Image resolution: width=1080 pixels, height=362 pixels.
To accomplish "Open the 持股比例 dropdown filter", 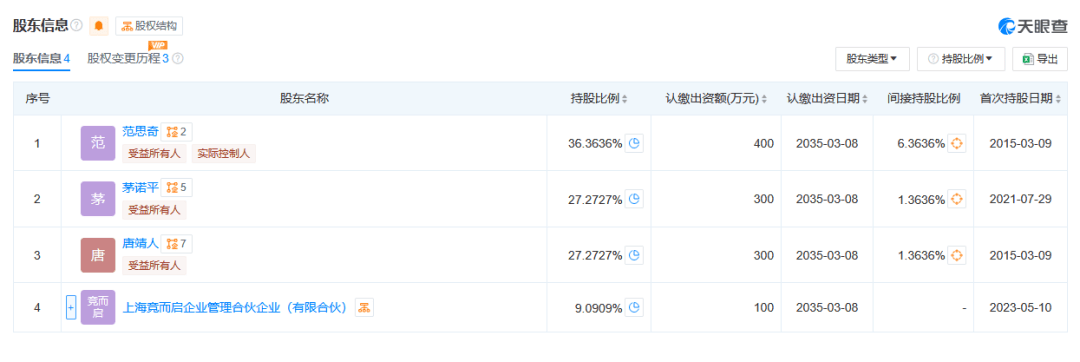I will click(x=961, y=59).
